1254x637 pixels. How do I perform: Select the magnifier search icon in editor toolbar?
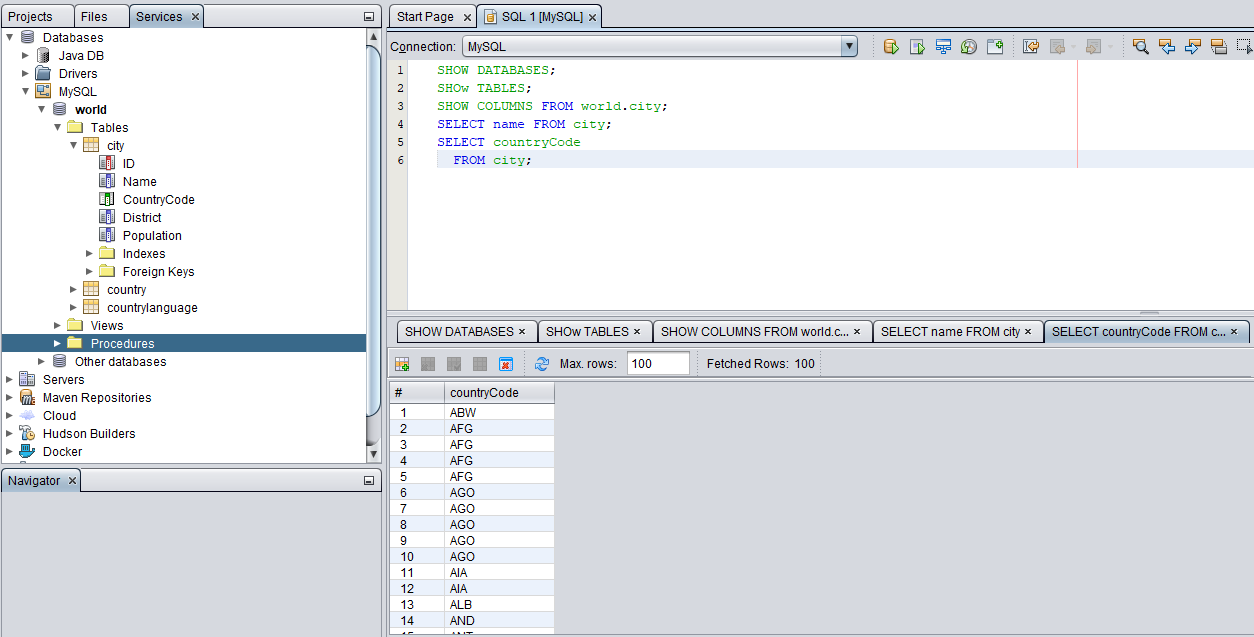1140,46
